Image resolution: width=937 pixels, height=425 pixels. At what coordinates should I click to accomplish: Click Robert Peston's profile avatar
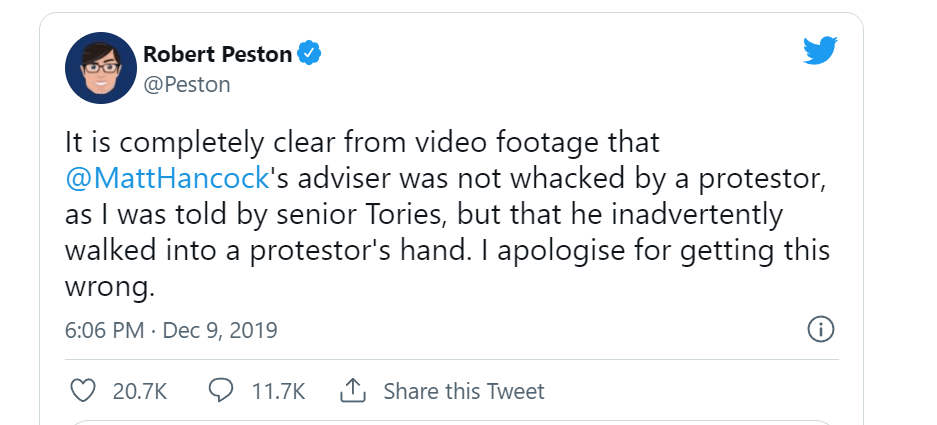coord(101,68)
